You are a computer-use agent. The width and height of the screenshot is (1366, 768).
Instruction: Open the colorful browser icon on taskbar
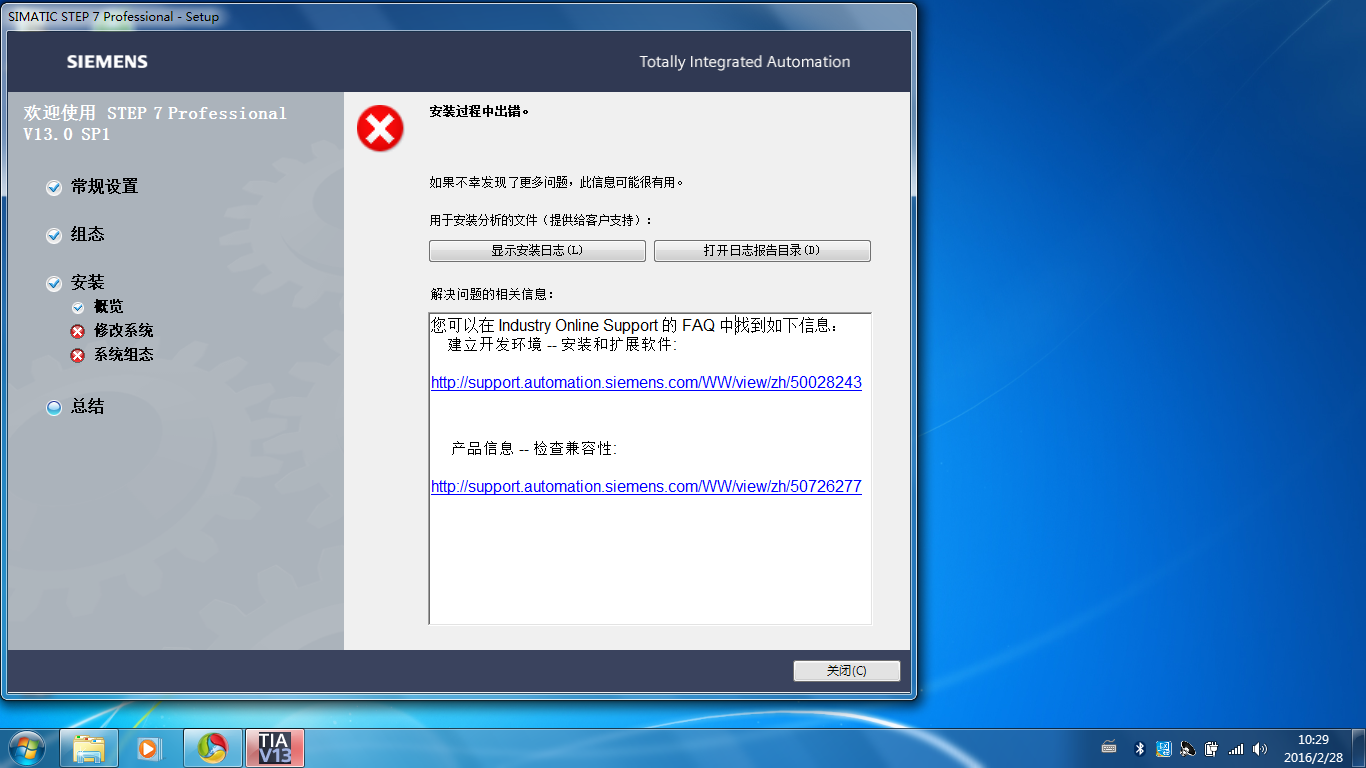click(212, 748)
